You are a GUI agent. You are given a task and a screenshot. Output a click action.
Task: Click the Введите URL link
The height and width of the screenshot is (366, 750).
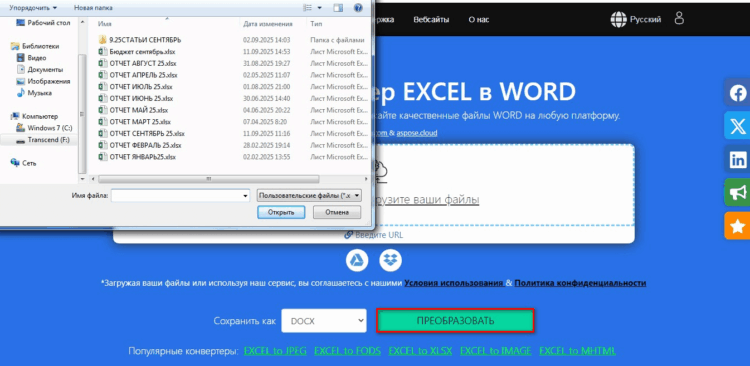(374, 235)
